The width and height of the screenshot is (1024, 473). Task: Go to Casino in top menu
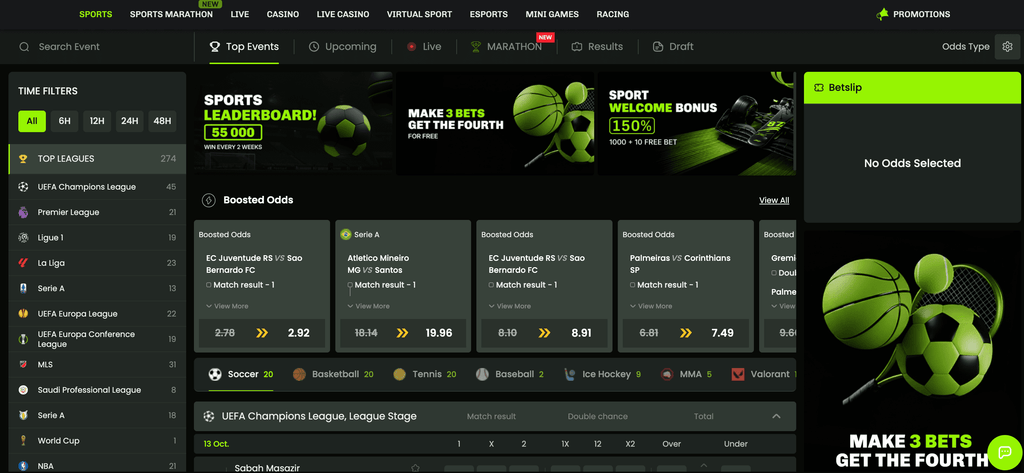pyautogui.click(x=283, y=14)
